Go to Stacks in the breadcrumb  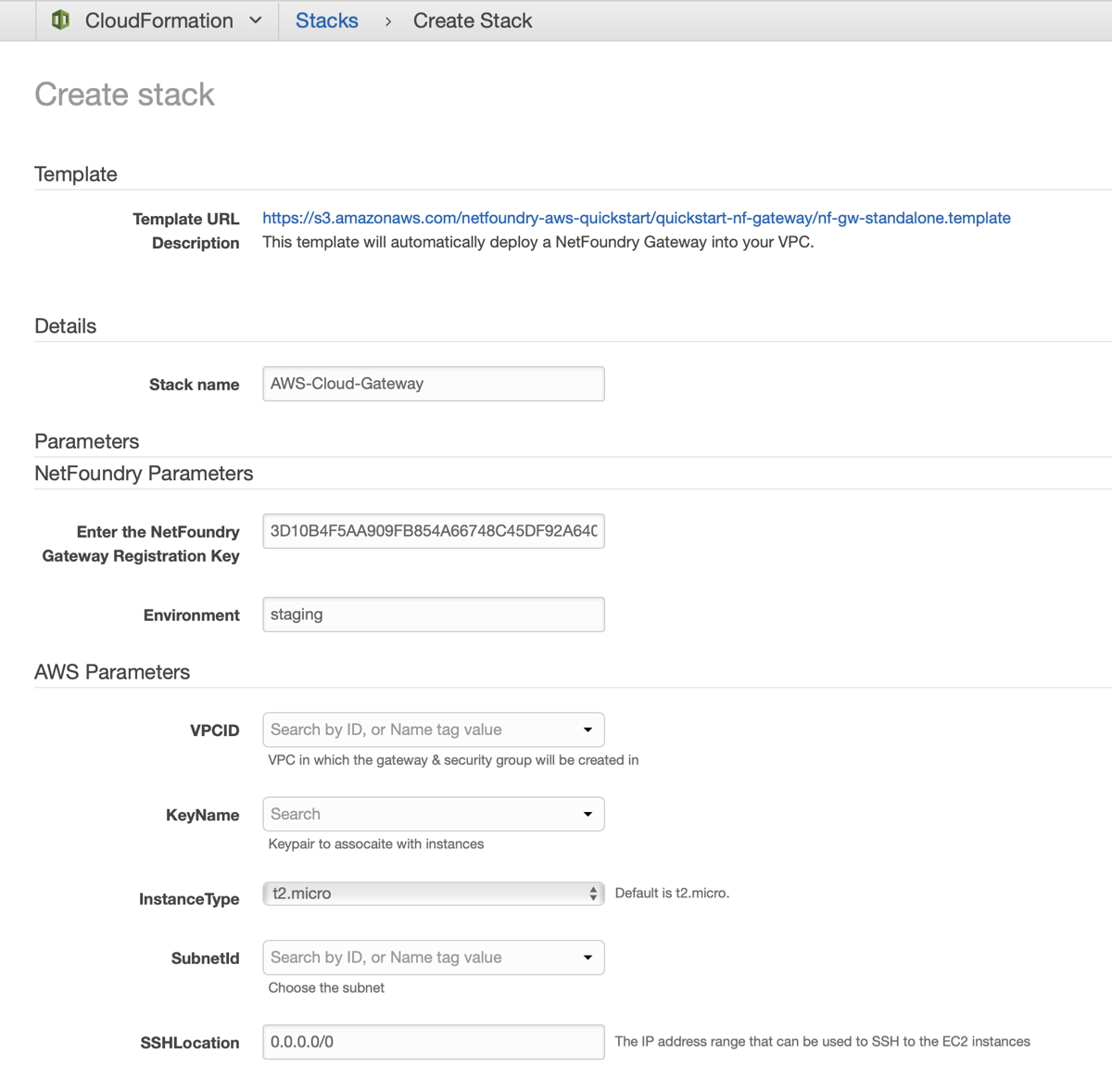coord(327,20)
